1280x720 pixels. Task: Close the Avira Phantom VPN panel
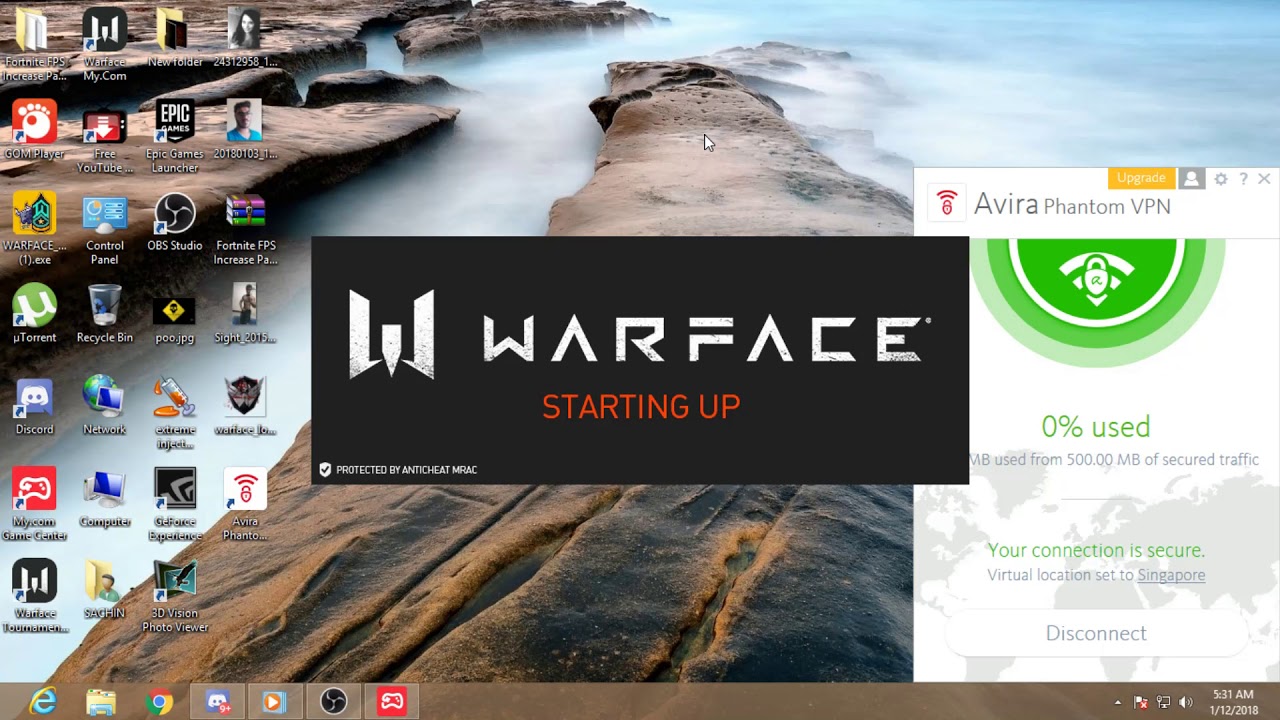point(1264,179)
